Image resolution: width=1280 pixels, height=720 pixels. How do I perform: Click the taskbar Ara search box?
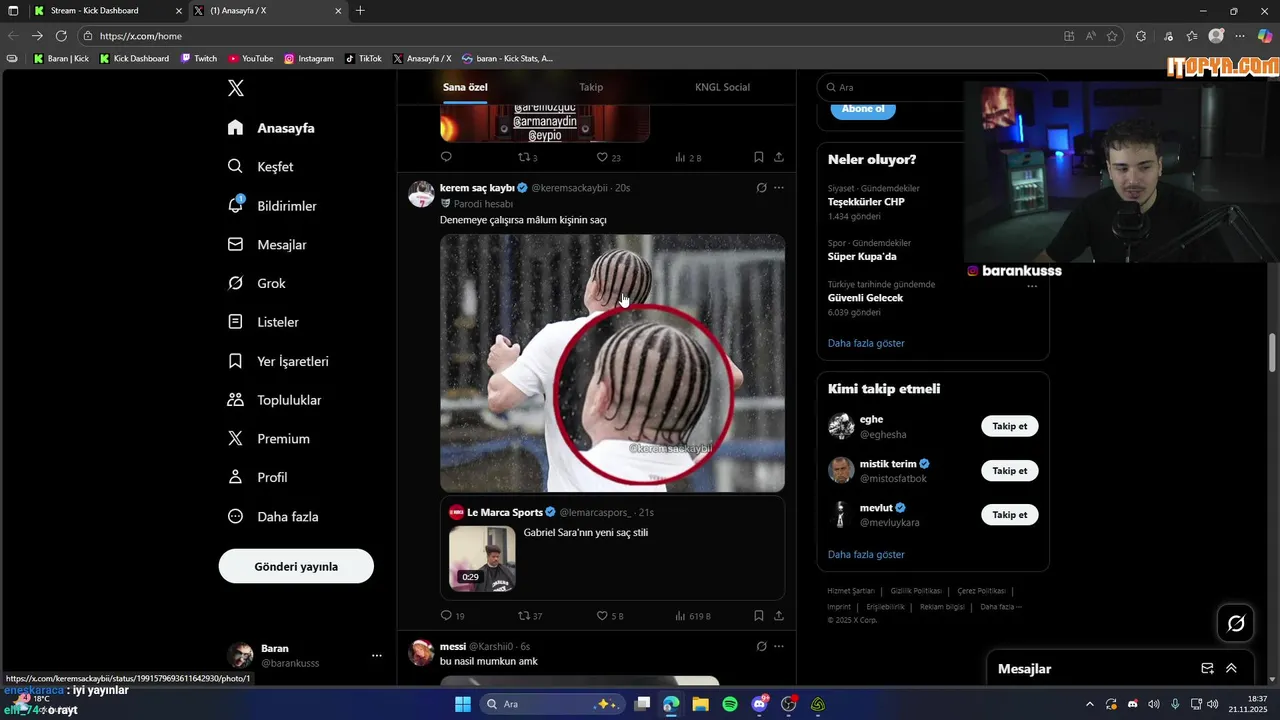point(551,704)
